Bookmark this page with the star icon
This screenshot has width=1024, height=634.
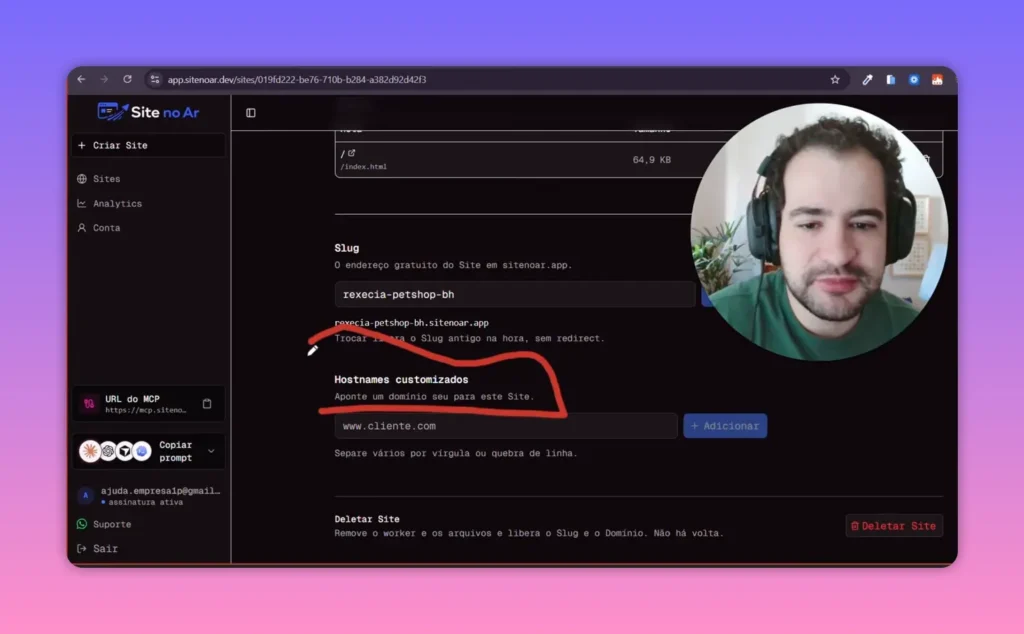(x=835, y=80)
